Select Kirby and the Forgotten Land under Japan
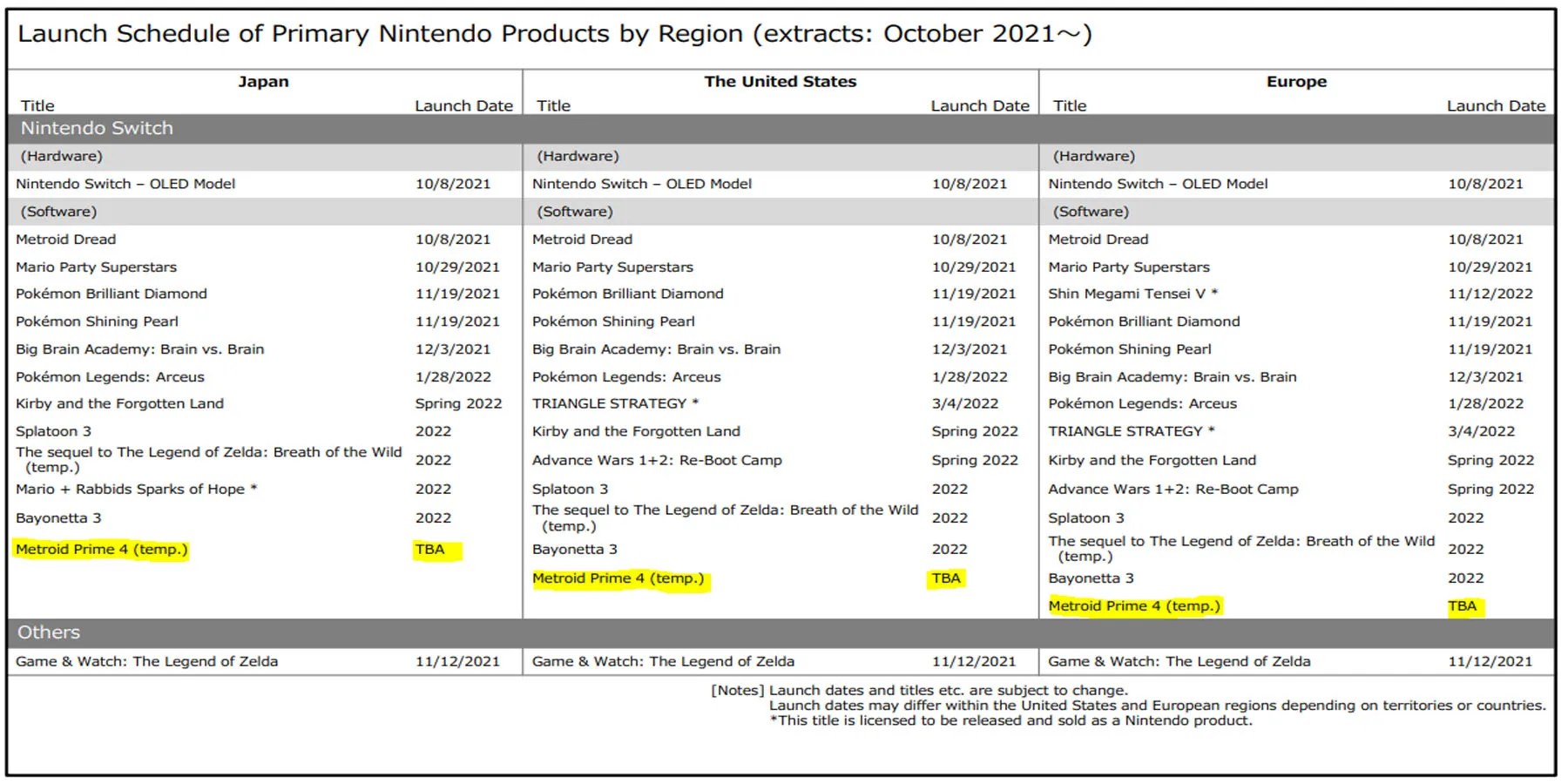 119,403
